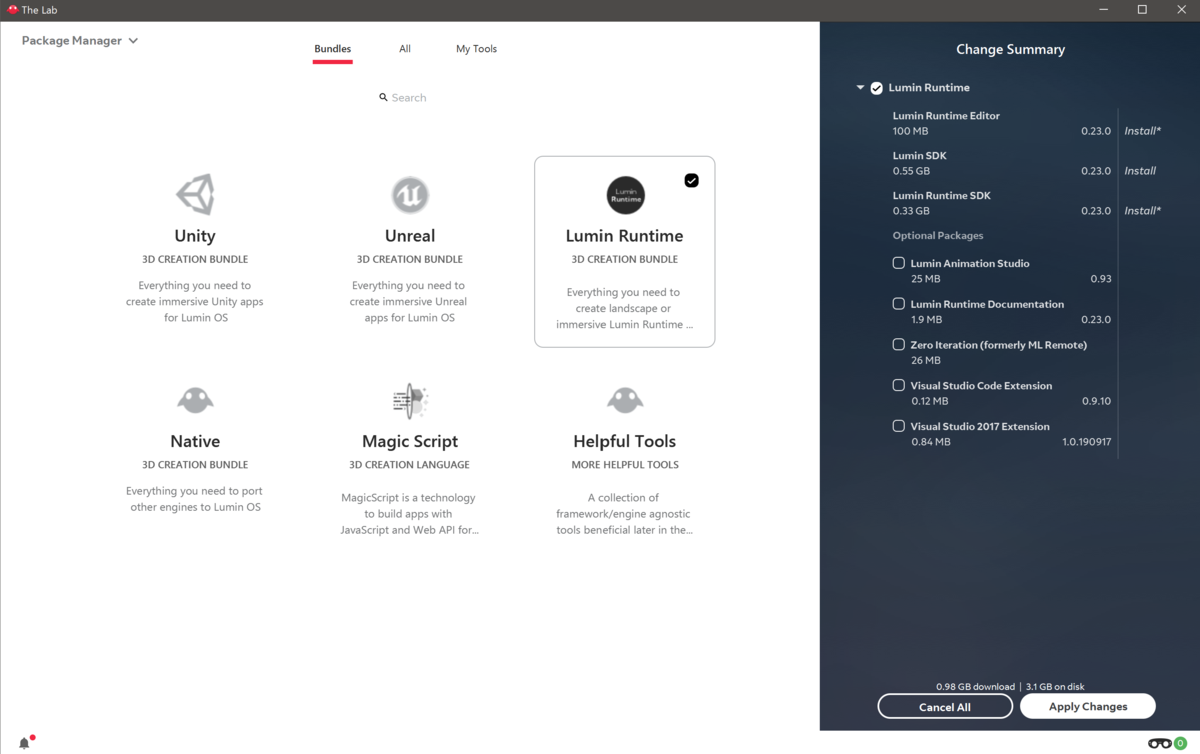The image size is (1200, 754).
Task: Open notifications bell icon
Action: coord(25,742)
